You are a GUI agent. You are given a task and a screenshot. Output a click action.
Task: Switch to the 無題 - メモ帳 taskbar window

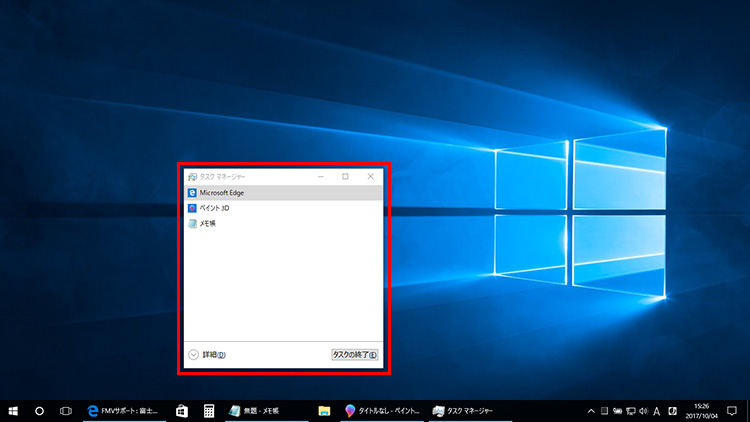pyautogui.click(x=260, y=410)
